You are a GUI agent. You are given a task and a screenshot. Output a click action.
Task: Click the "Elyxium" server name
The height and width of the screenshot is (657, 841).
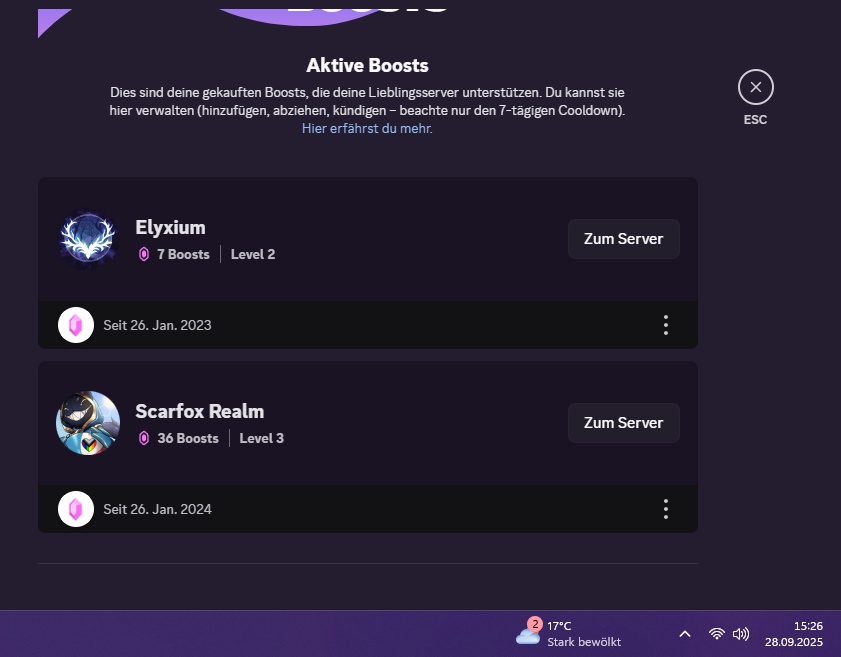coord(170,227)
